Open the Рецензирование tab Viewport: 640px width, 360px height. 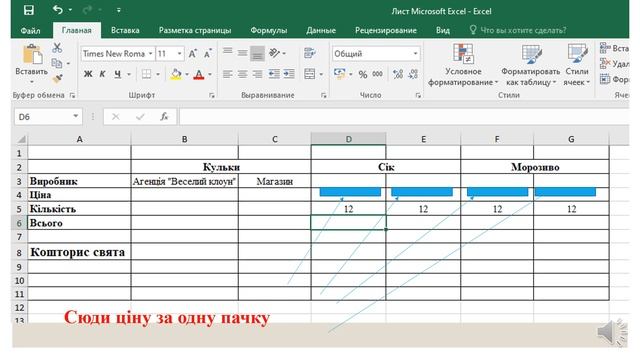[386, 30]
